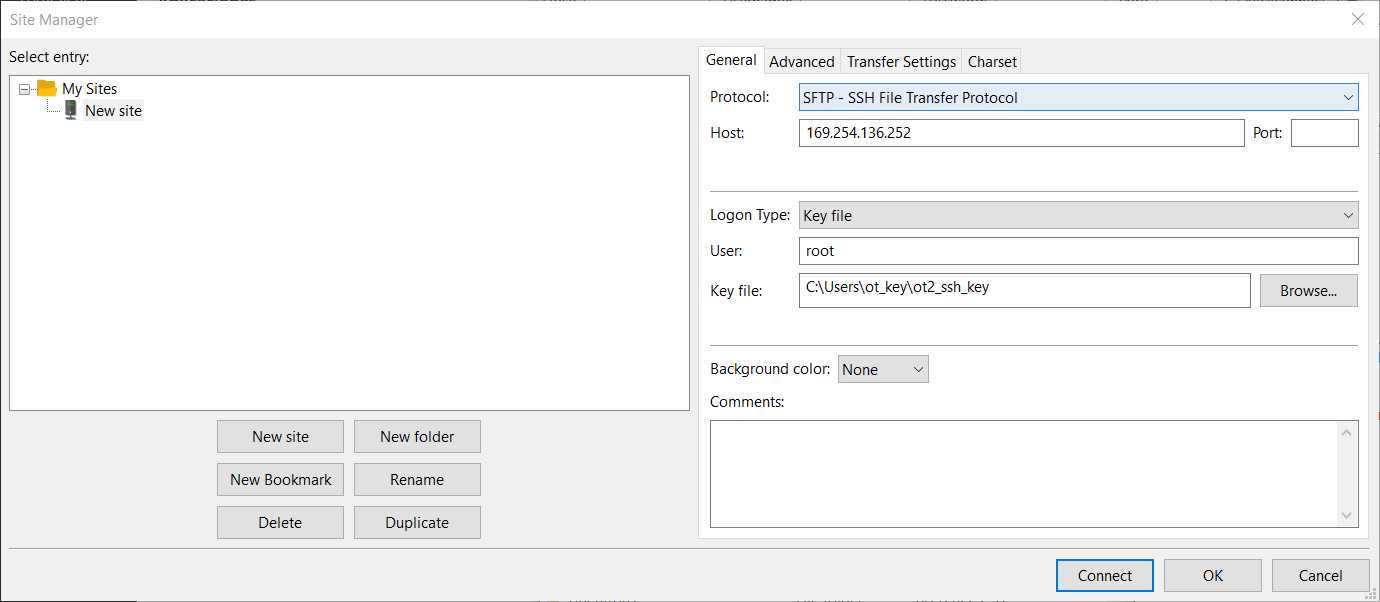The height and width of the screenshot is (602, 1380).
Task: Open the Transfer Settings tab
Action: (x=901, y=62)
